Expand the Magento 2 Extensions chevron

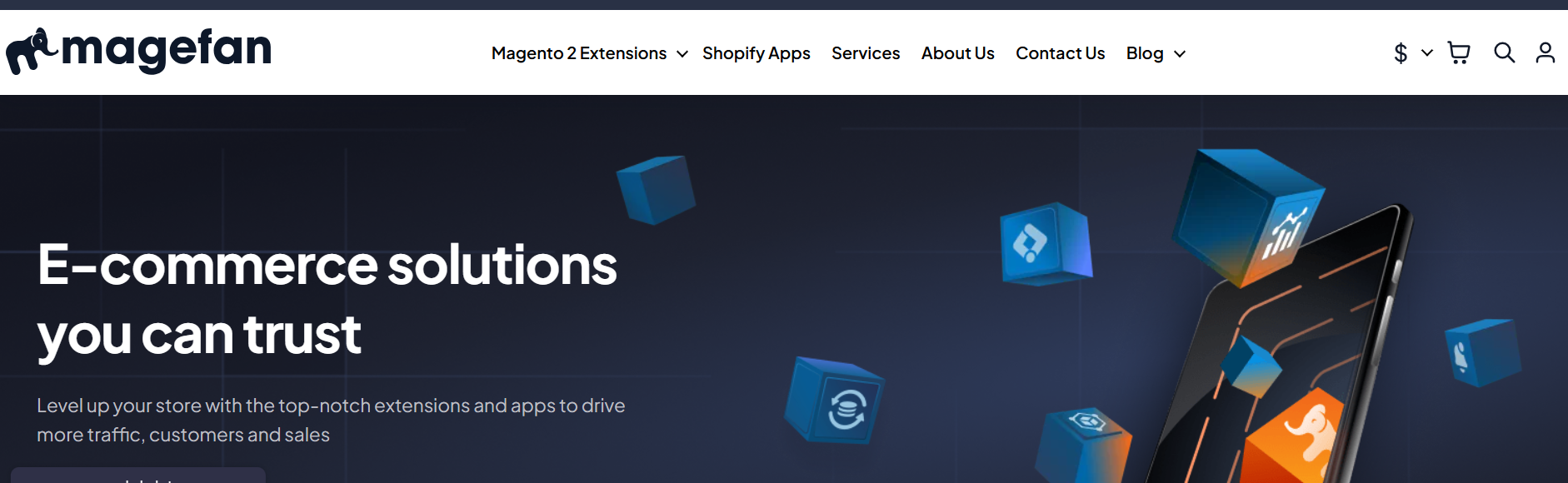(x=682, y=54)
